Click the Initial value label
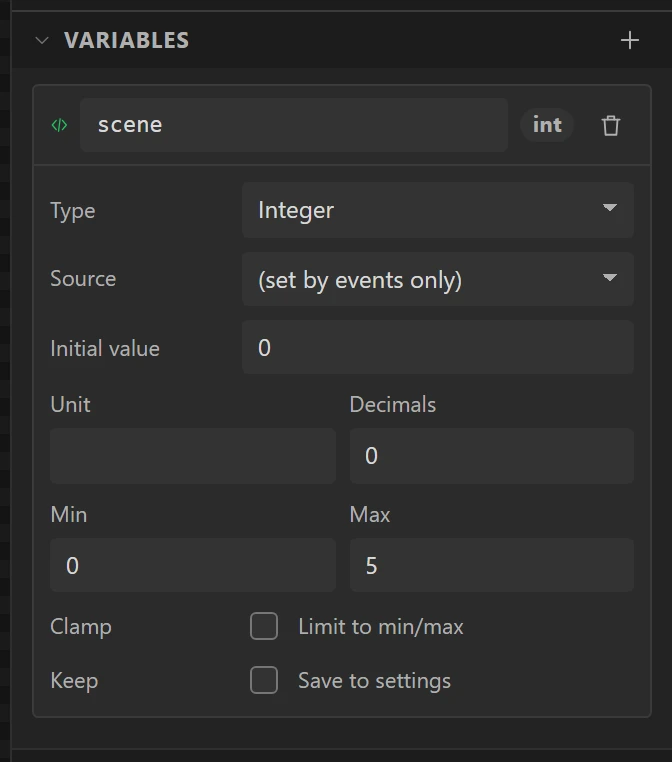The image size is (672, 762). tap(105, 348)
